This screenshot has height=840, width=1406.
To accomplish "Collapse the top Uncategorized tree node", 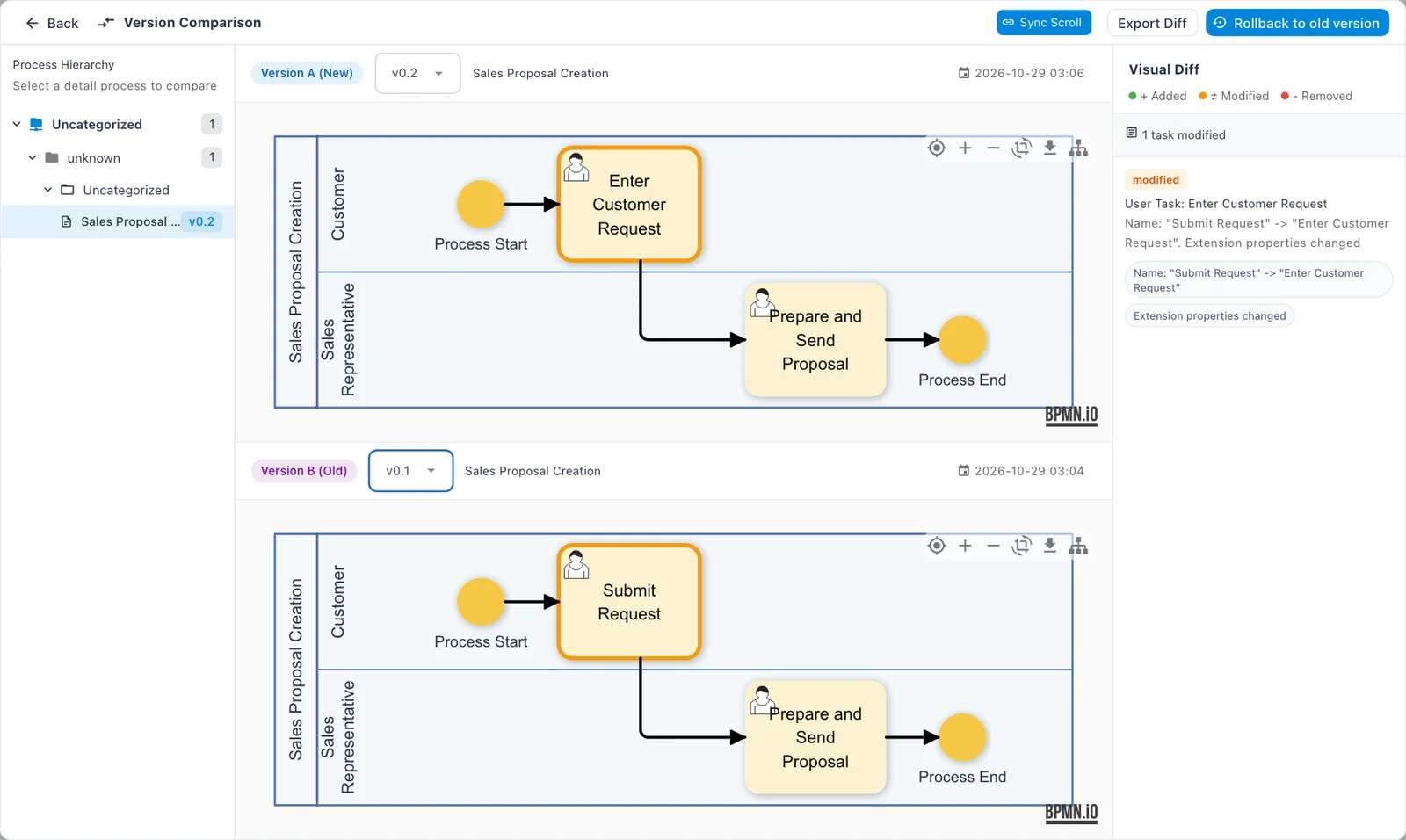I will point(17,124).
